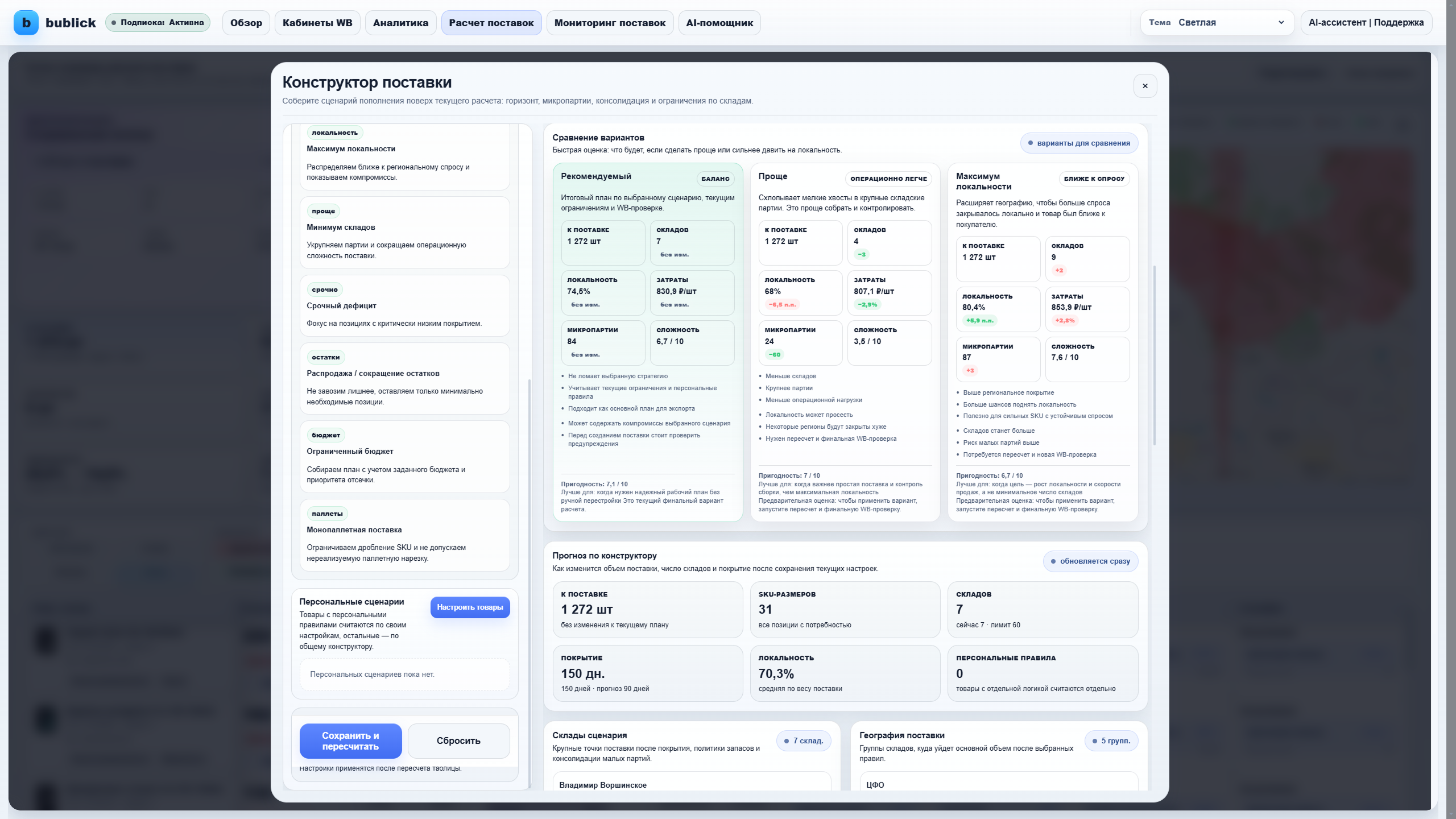
Task: Pick the Ограниченный бюджет scenario
Action: point(404,457)
